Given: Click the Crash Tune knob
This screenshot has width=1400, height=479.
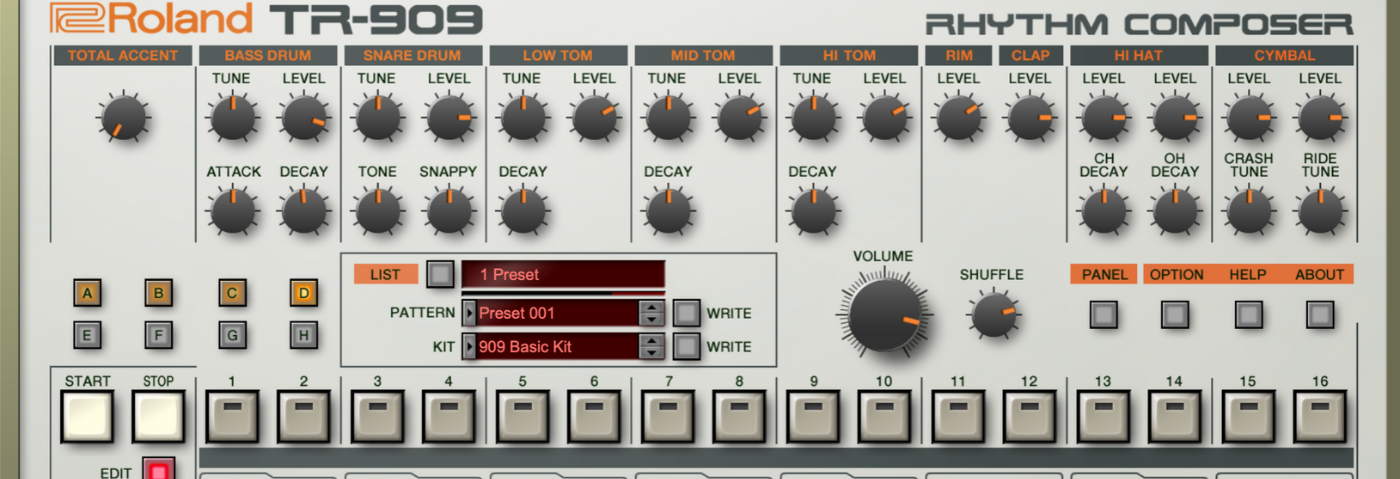Looking at the screenshot, I should point(1248,211).
